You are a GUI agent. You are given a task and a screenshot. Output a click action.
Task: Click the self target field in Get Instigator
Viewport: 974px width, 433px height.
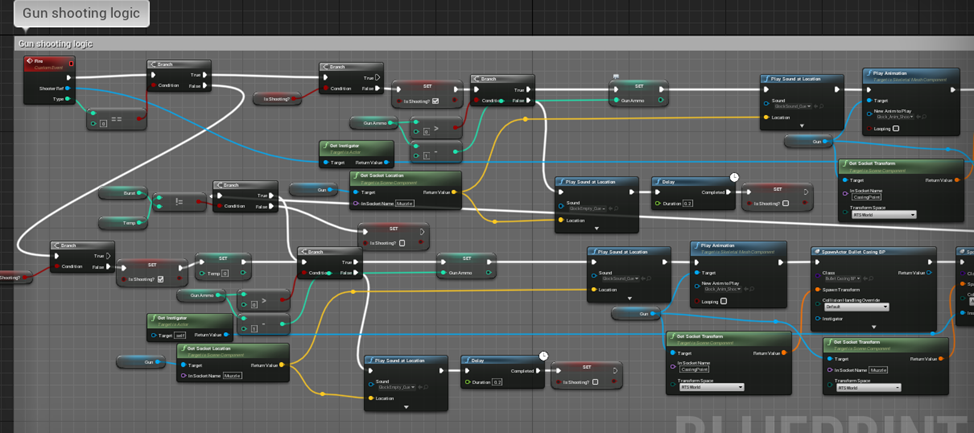[181, 335]
